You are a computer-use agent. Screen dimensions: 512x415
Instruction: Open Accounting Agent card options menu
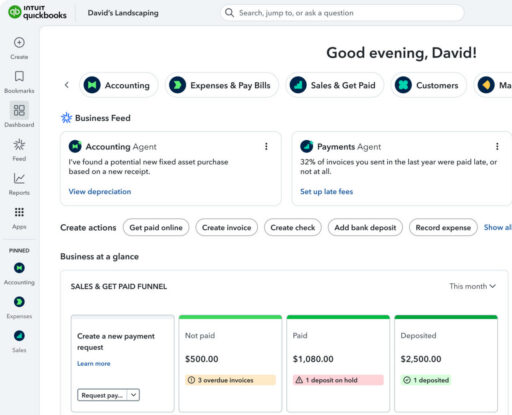click(266, 146)
